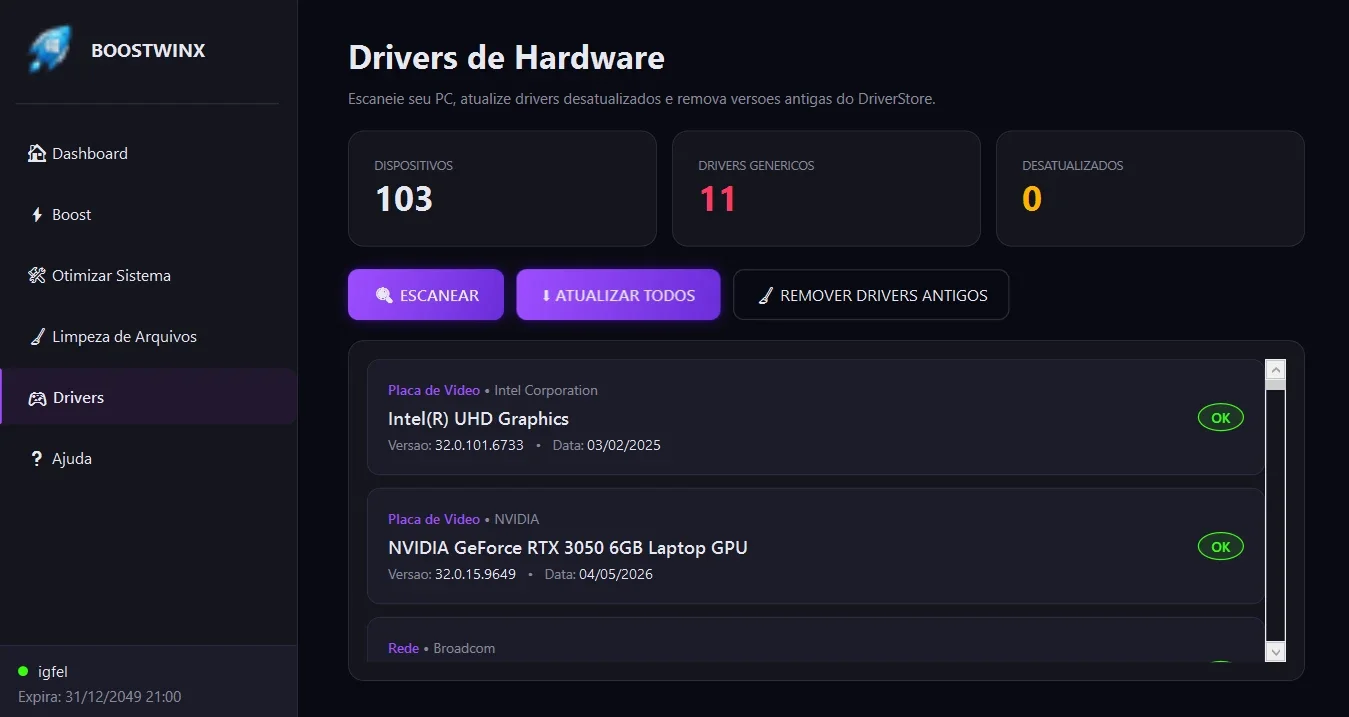Open the Ajuda help page
The height and width of the screenshot is (717, 1349).
point(148,458)
